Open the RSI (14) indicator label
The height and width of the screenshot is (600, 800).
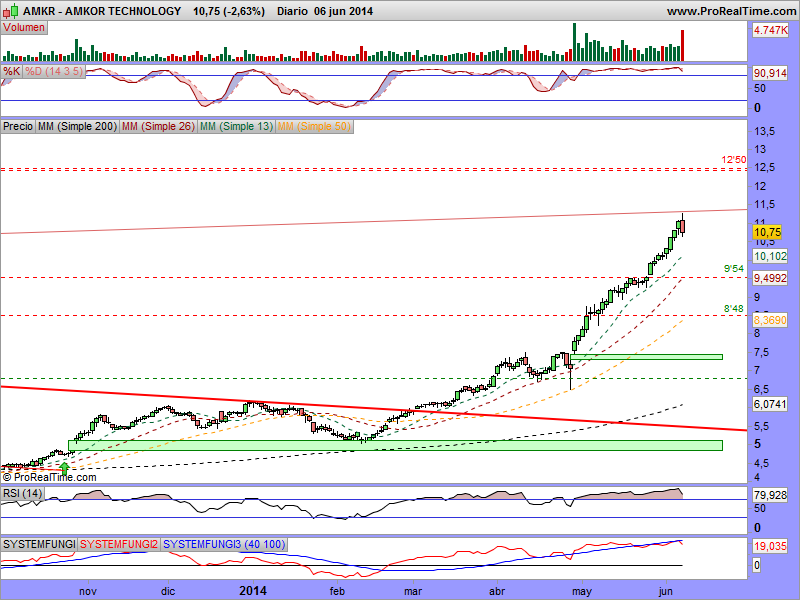[22, 493]
